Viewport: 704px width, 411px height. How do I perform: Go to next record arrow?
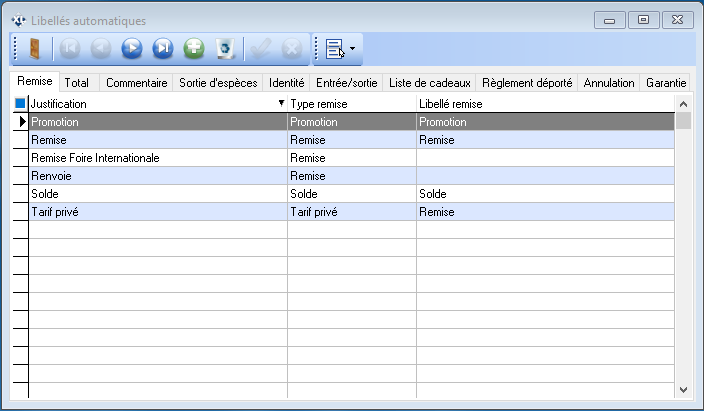[132, 48]
